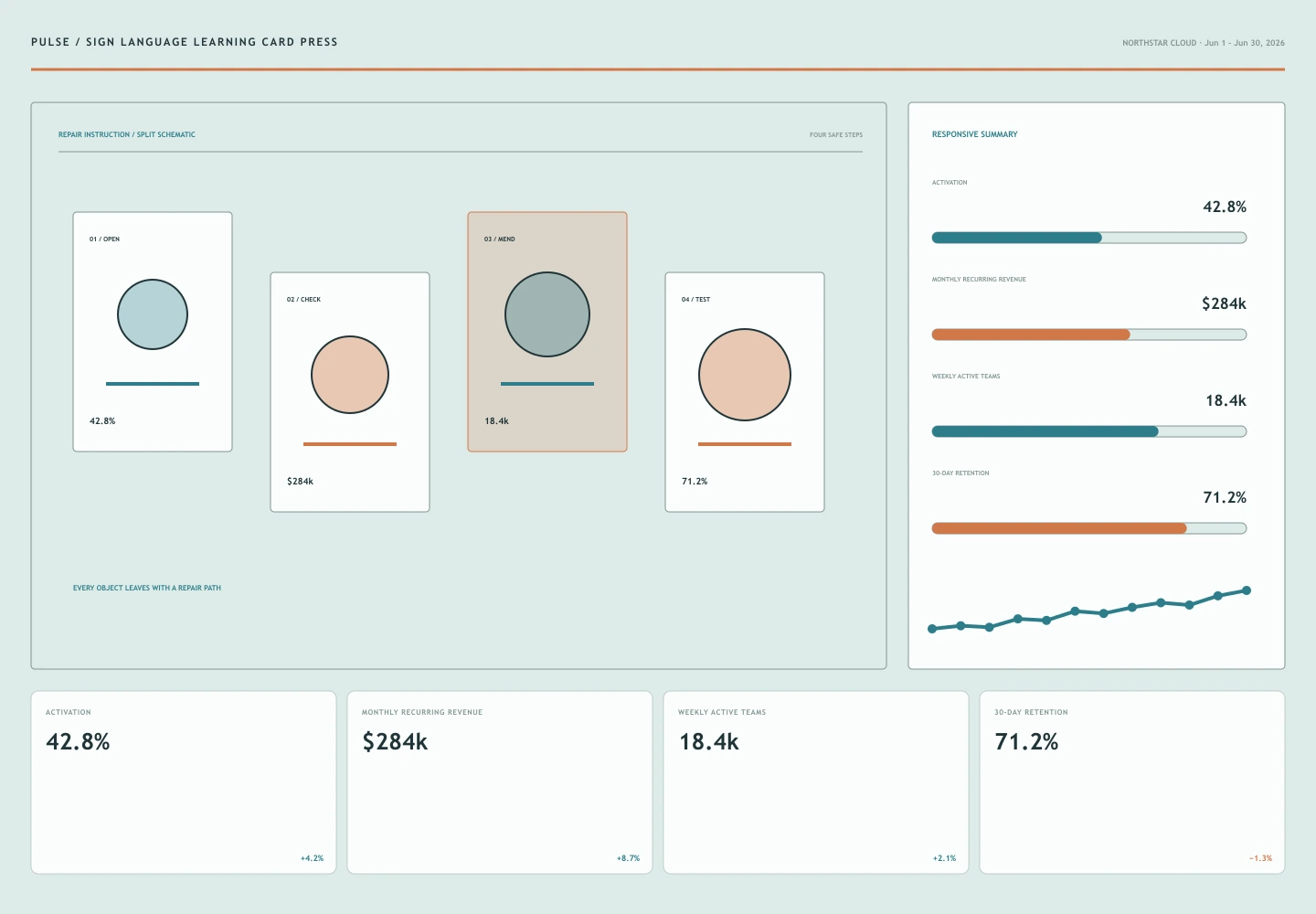The height and width of the screenshot is (914, 1316).
Task: Click the peach circle in the 04 / TEST card
Action: pos(745,375)
